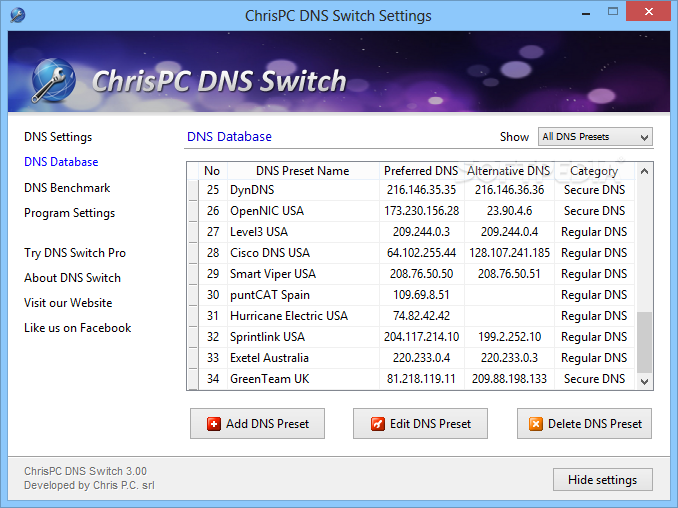Click the orange X icon on Delete DNS Preset
Viewport: 678px width, 508px height.
(x=536, y=424)
